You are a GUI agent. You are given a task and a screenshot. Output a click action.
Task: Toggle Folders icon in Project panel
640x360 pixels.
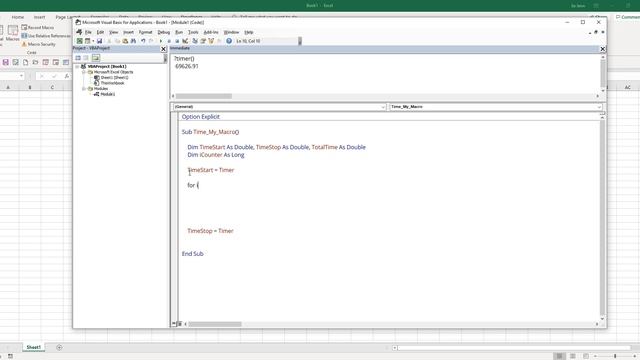click(96, 58)
